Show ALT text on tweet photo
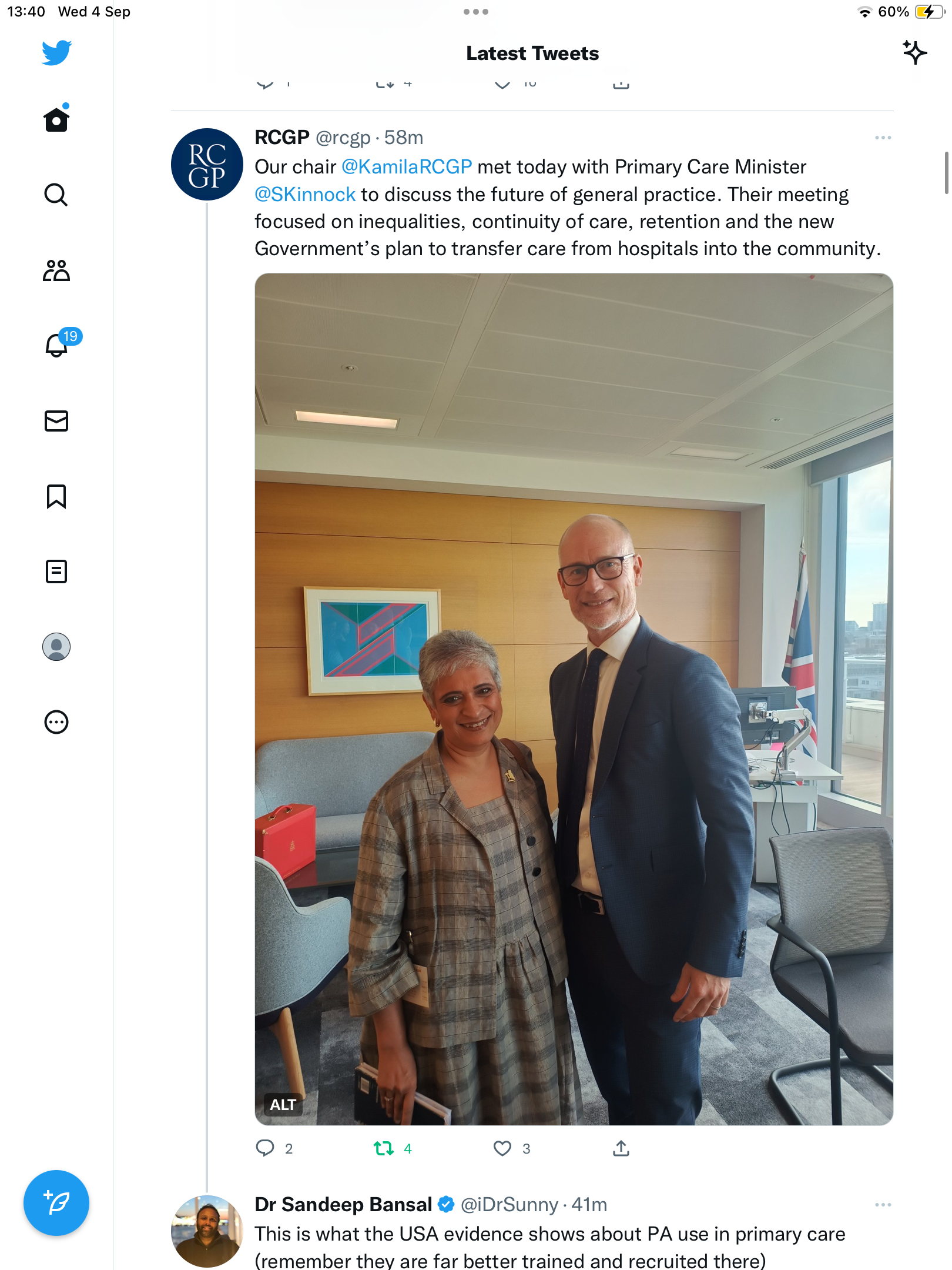 [x=283, y=1105]
